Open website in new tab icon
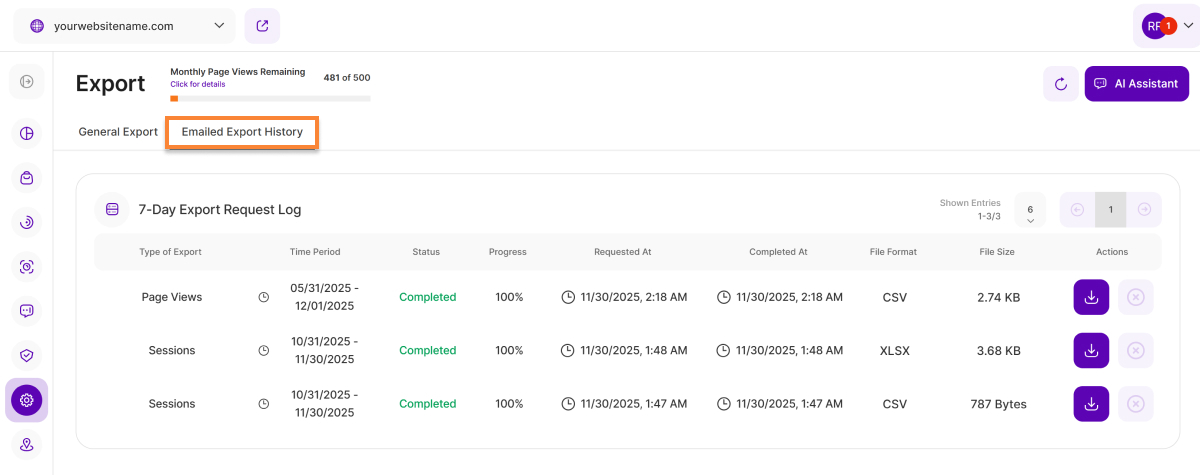 262,26
